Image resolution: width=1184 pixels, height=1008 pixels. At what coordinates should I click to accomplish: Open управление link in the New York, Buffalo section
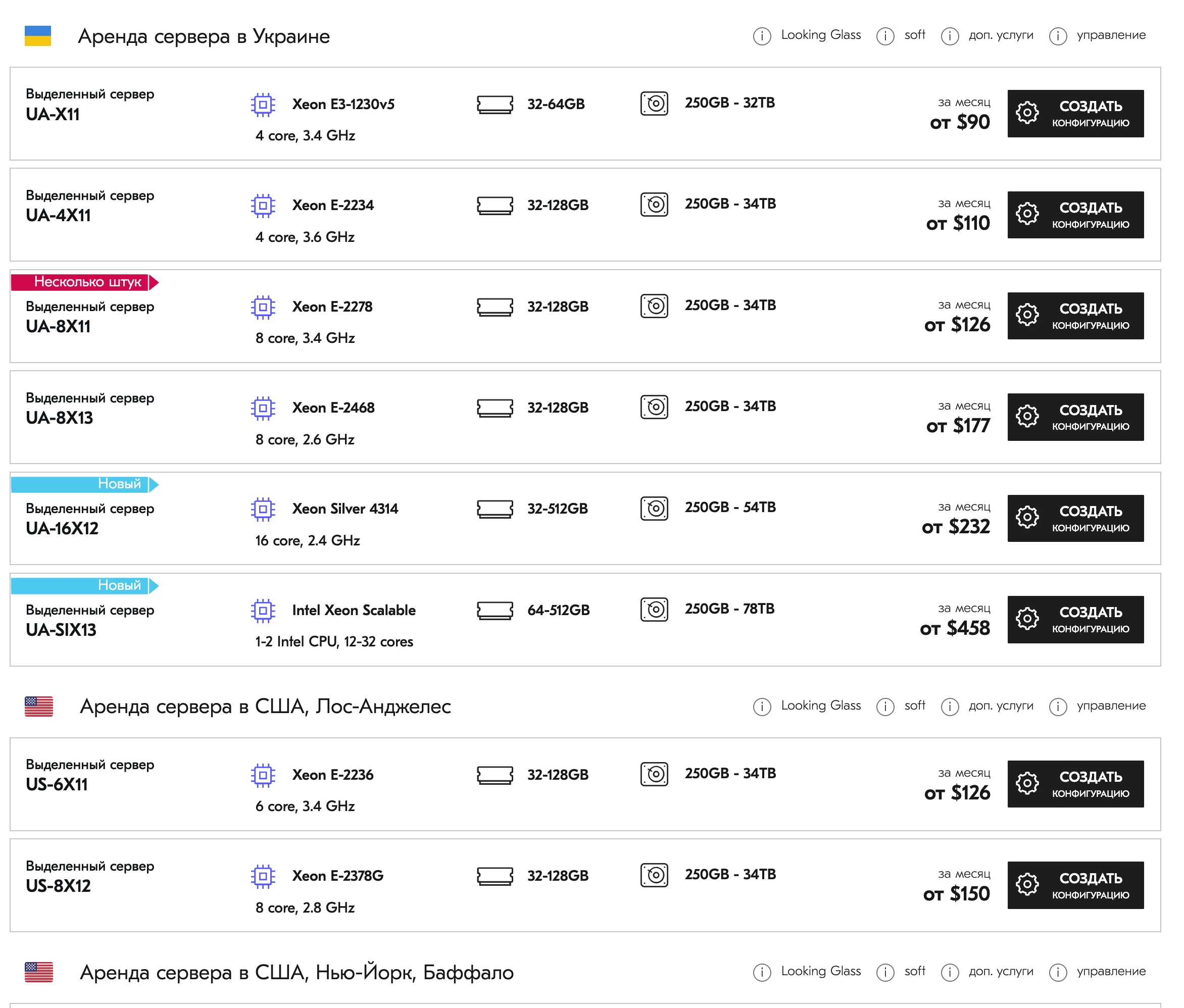(1111, 972)
